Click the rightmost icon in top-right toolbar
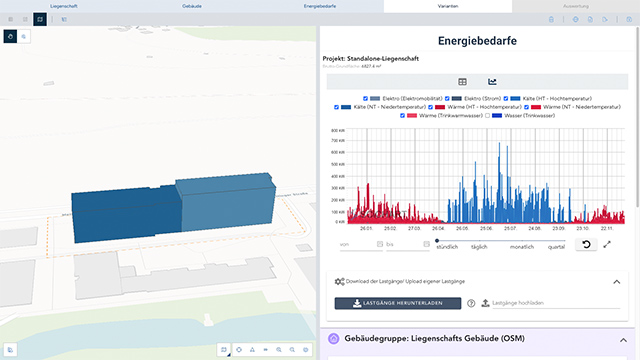Screen dimensions: 640x360 (x=629, y=19)
